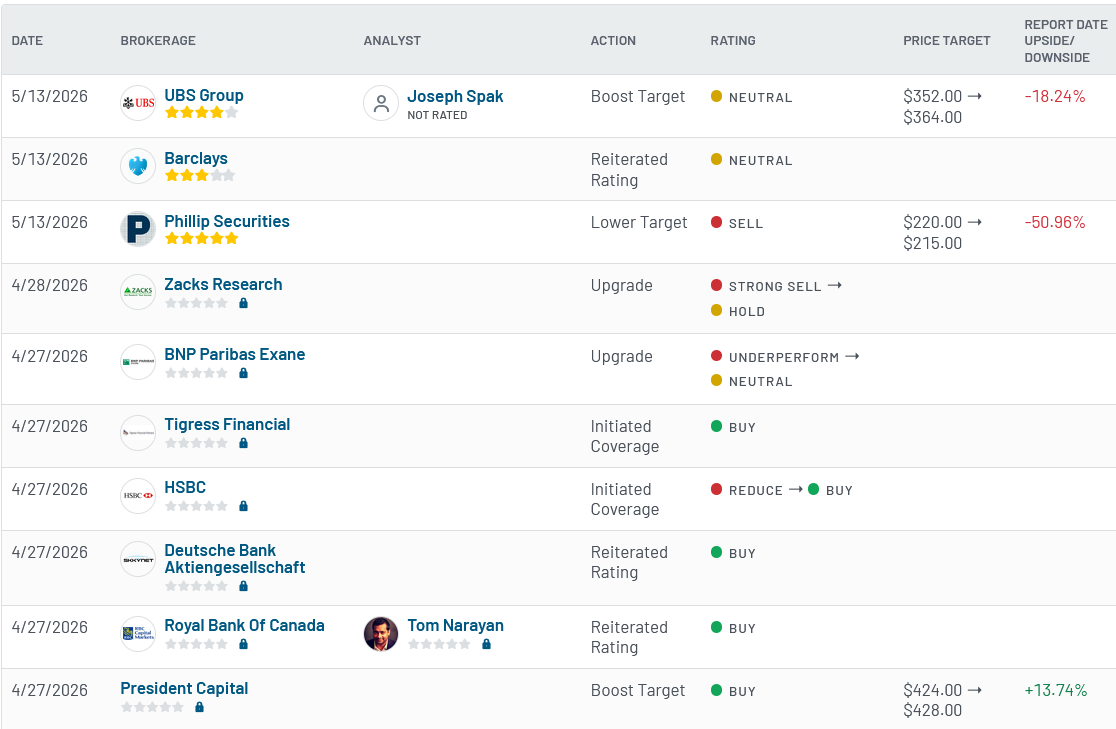1116x729 pixels.
Task: Select the REDUCE rating text in HSBC row
Action: [x=756, y=491]
